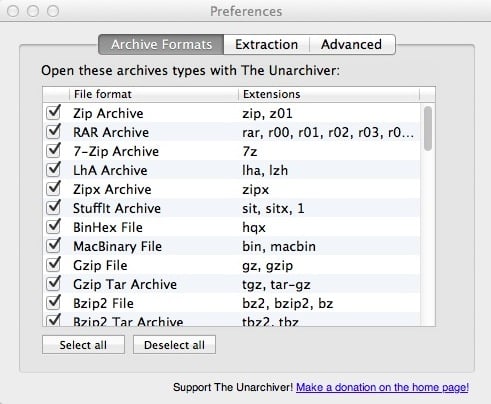
Task: Click the Select all button
Action: point(83,345)
